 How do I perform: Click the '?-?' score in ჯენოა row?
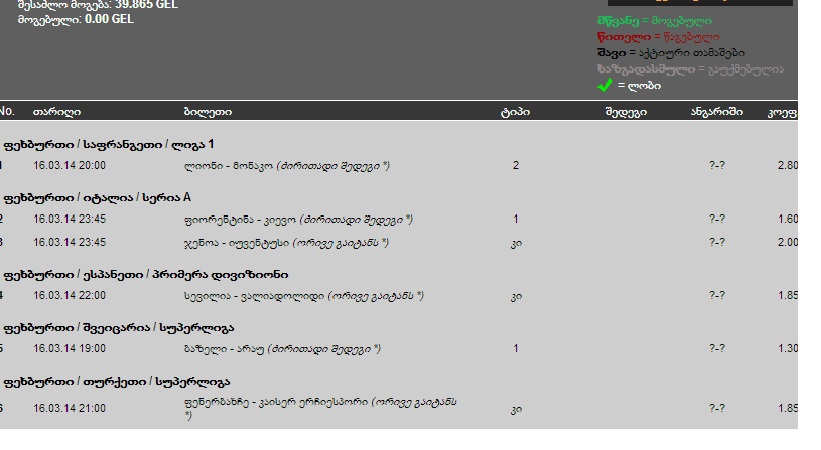pyautogui.click(x=717, y=243)
